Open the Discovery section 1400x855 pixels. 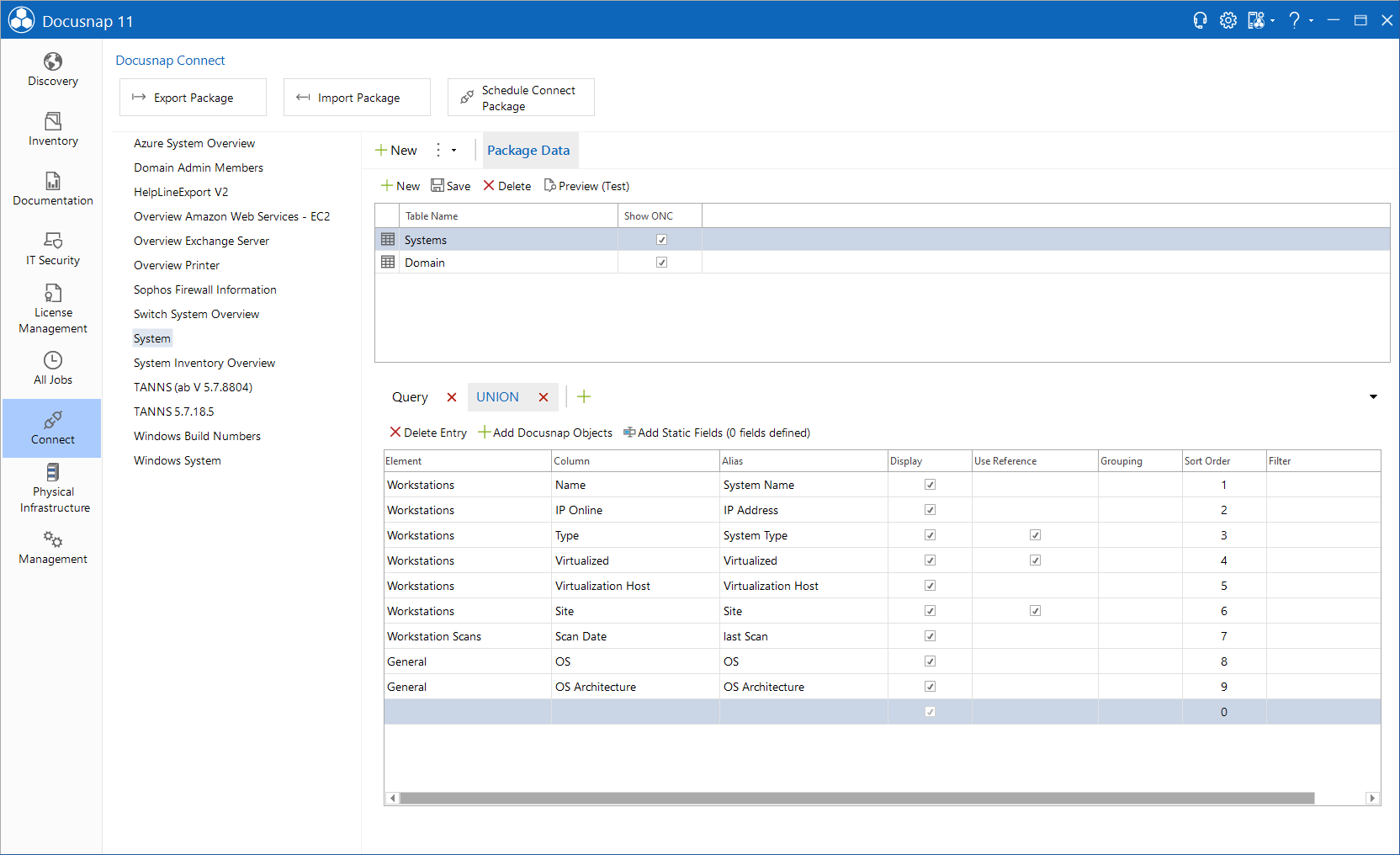(x=52, y=70)
